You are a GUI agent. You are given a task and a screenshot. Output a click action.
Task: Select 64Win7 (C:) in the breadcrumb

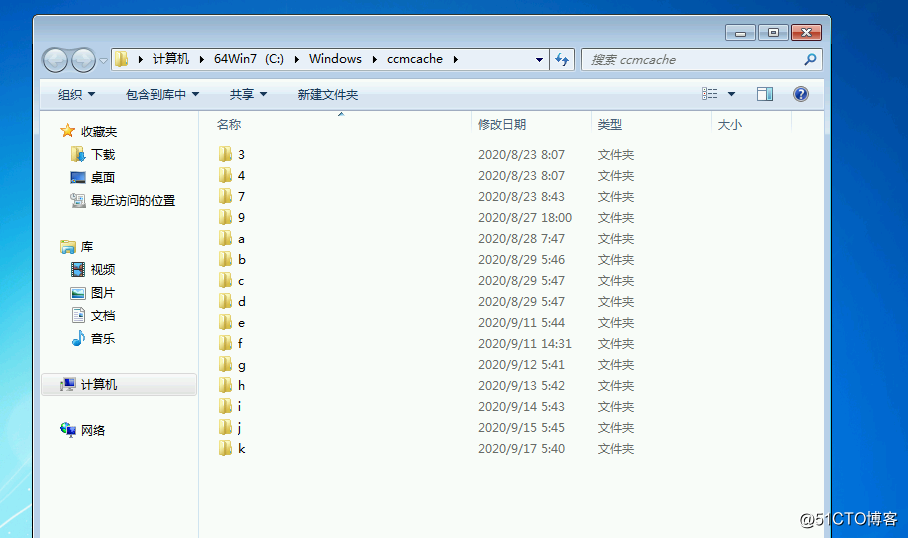click(249, 59)
